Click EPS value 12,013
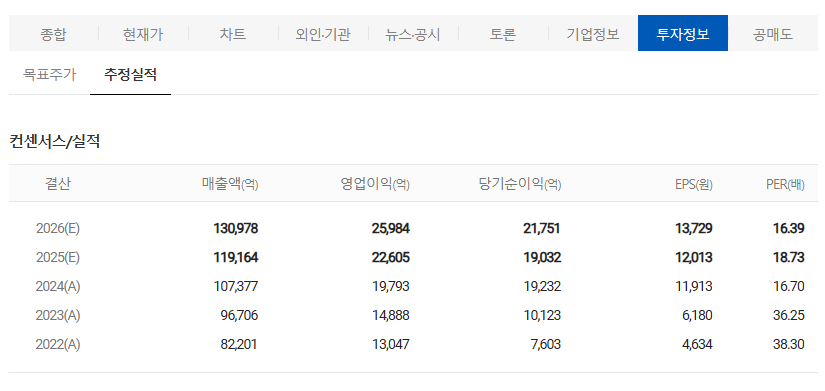Viewport: 825px width, 391px height. (x=693, y=257)
